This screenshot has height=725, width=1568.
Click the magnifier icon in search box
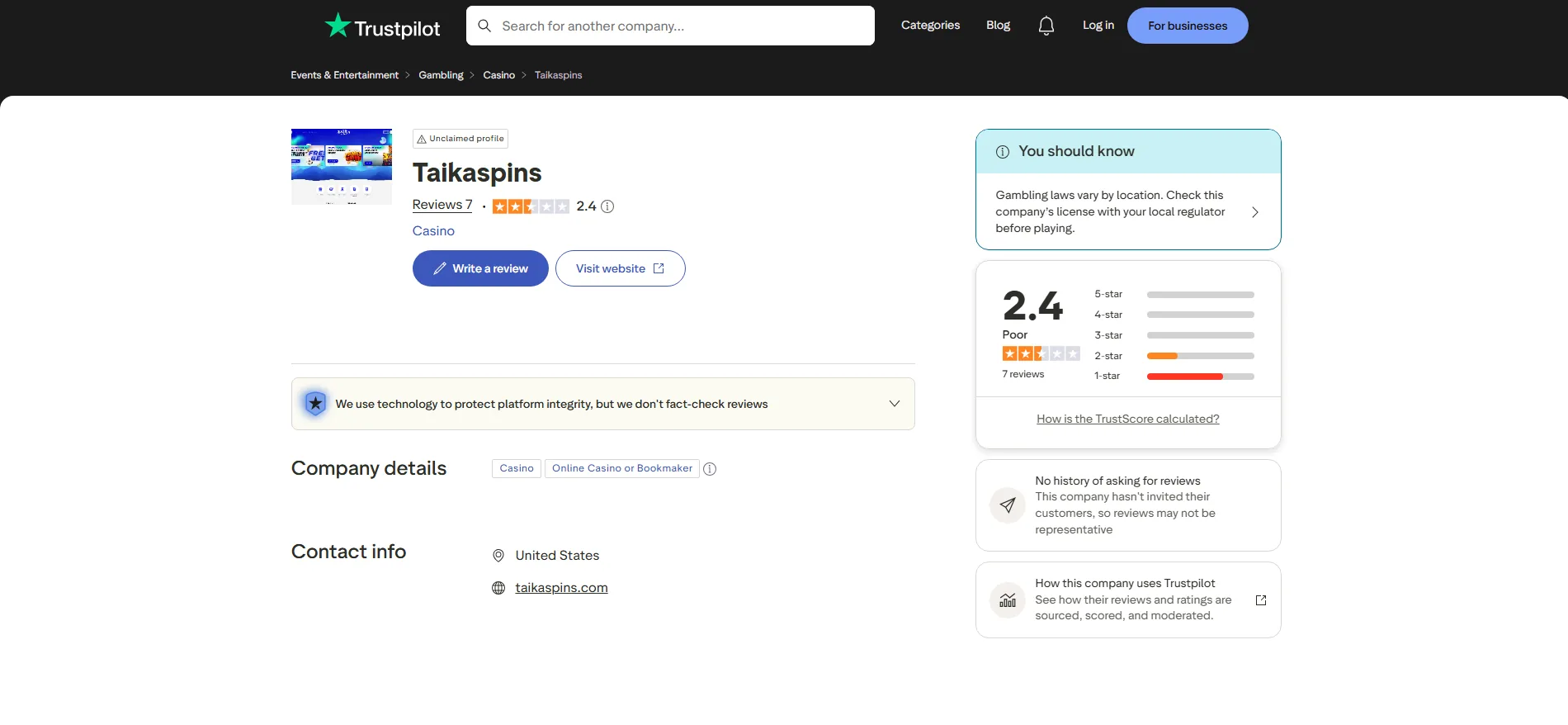484,26
